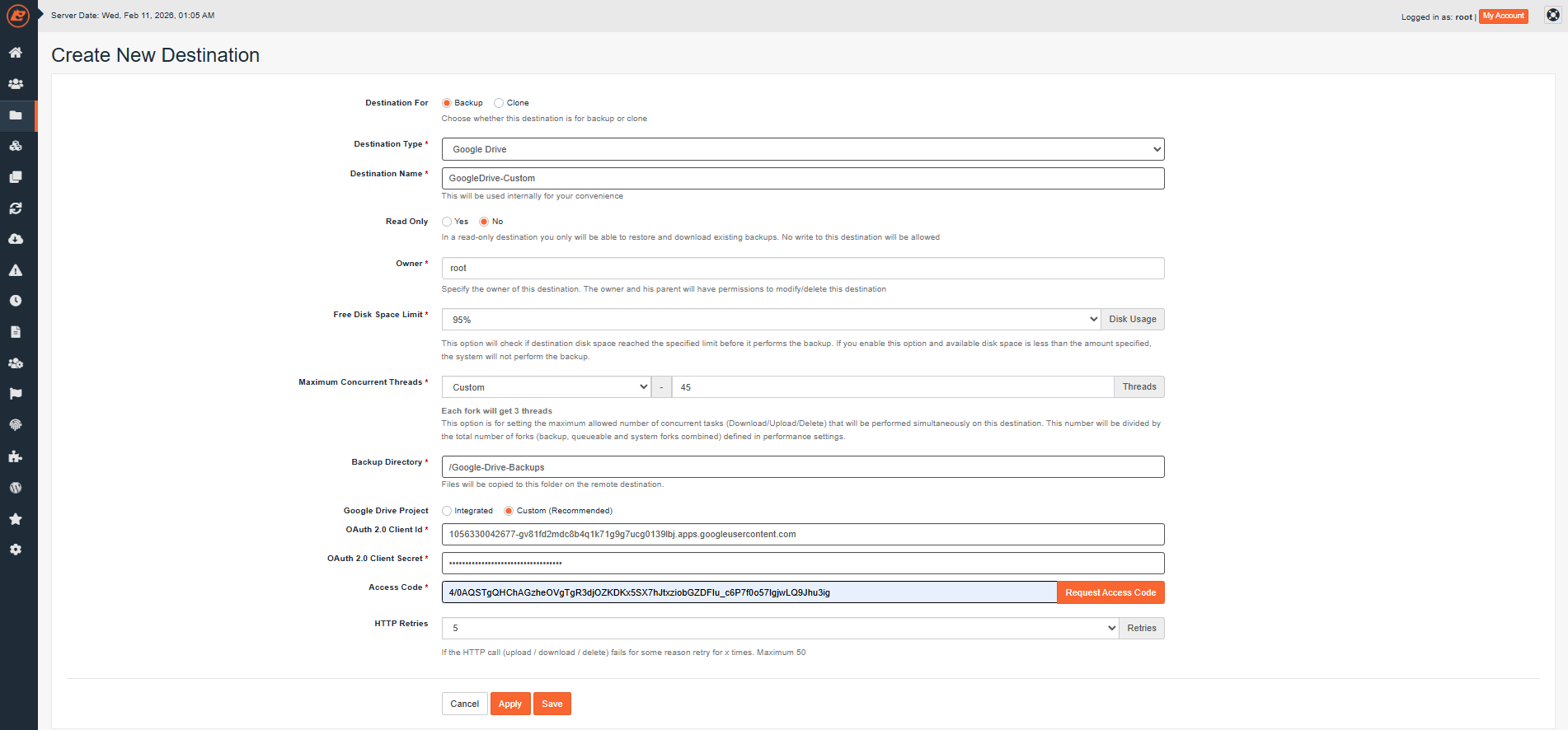Click the puzzle piece plugins icon

[x=16, y=456]
